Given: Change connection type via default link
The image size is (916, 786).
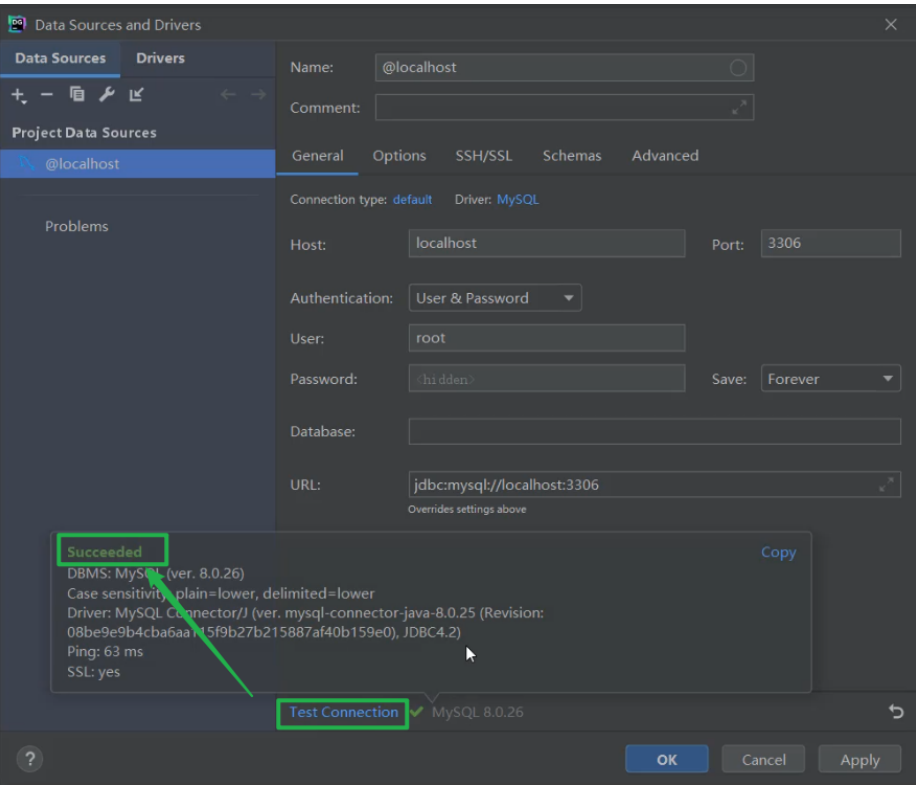Looking at the screenshot, I should coord(412,200).
